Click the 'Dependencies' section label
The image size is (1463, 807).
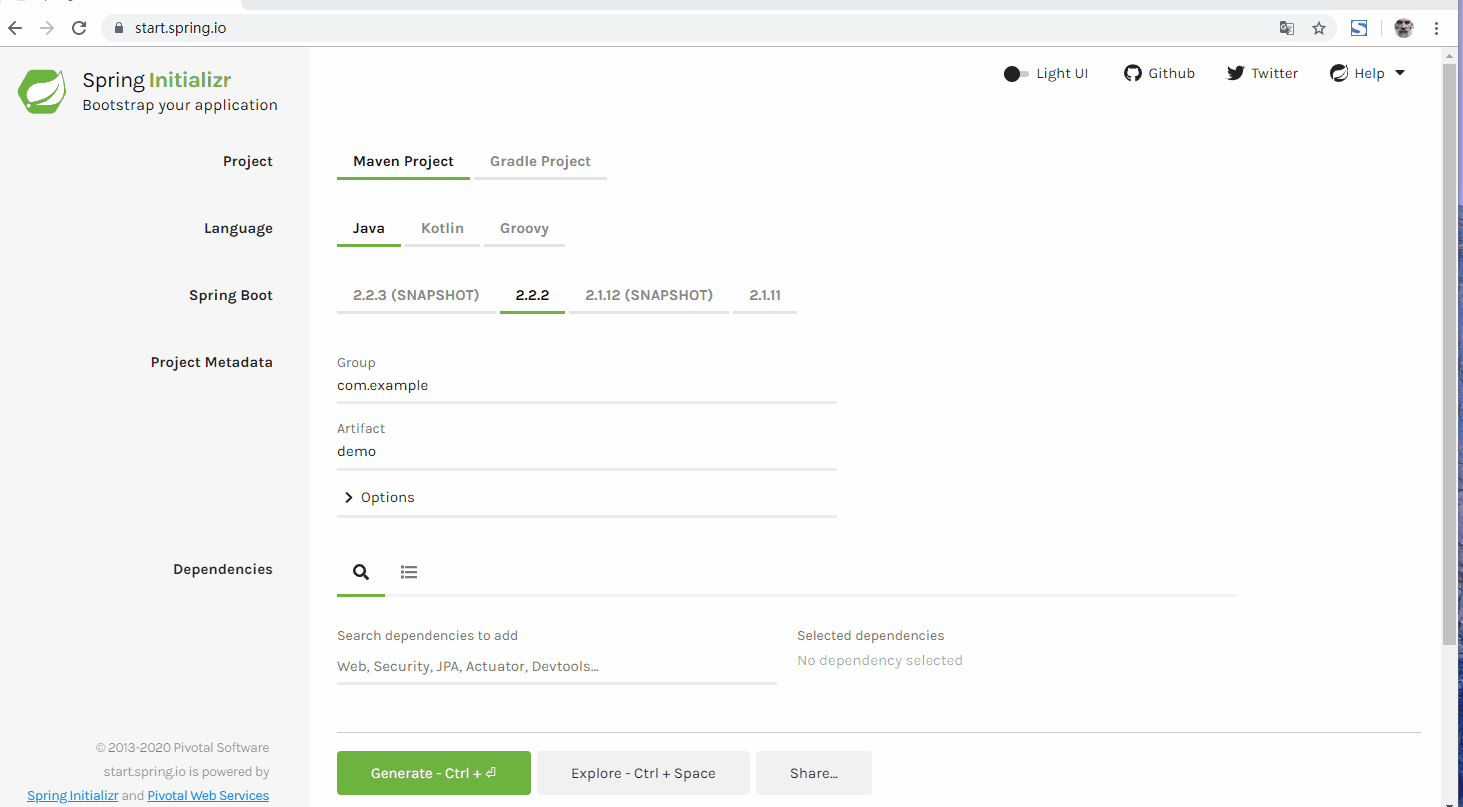point(223,570)
